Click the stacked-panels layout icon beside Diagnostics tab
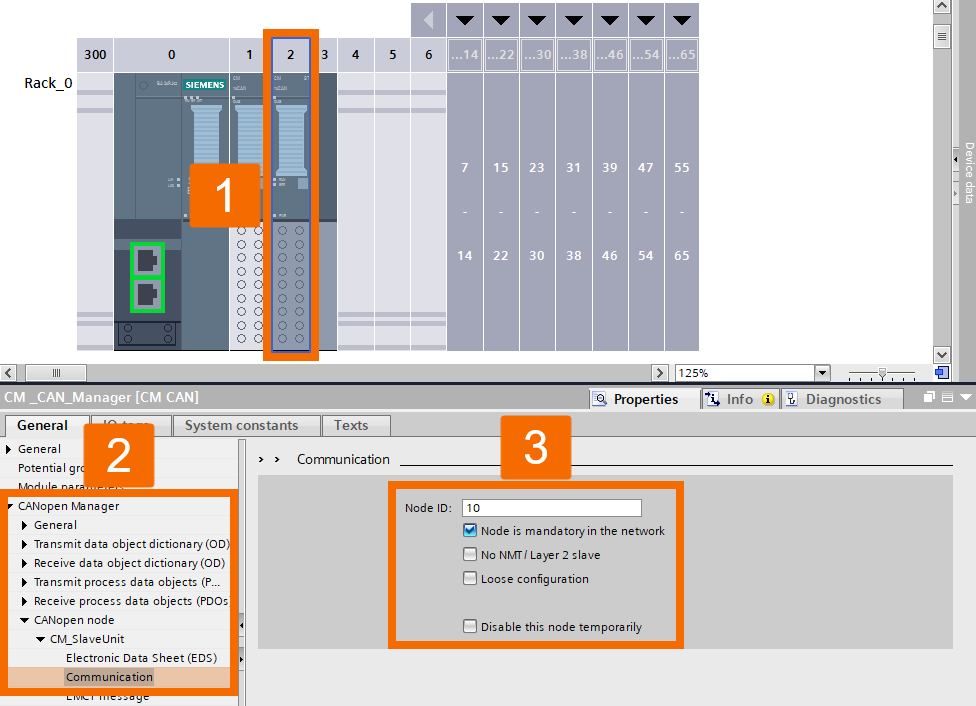This screenshot has width=976, height=706. [947, 397]
